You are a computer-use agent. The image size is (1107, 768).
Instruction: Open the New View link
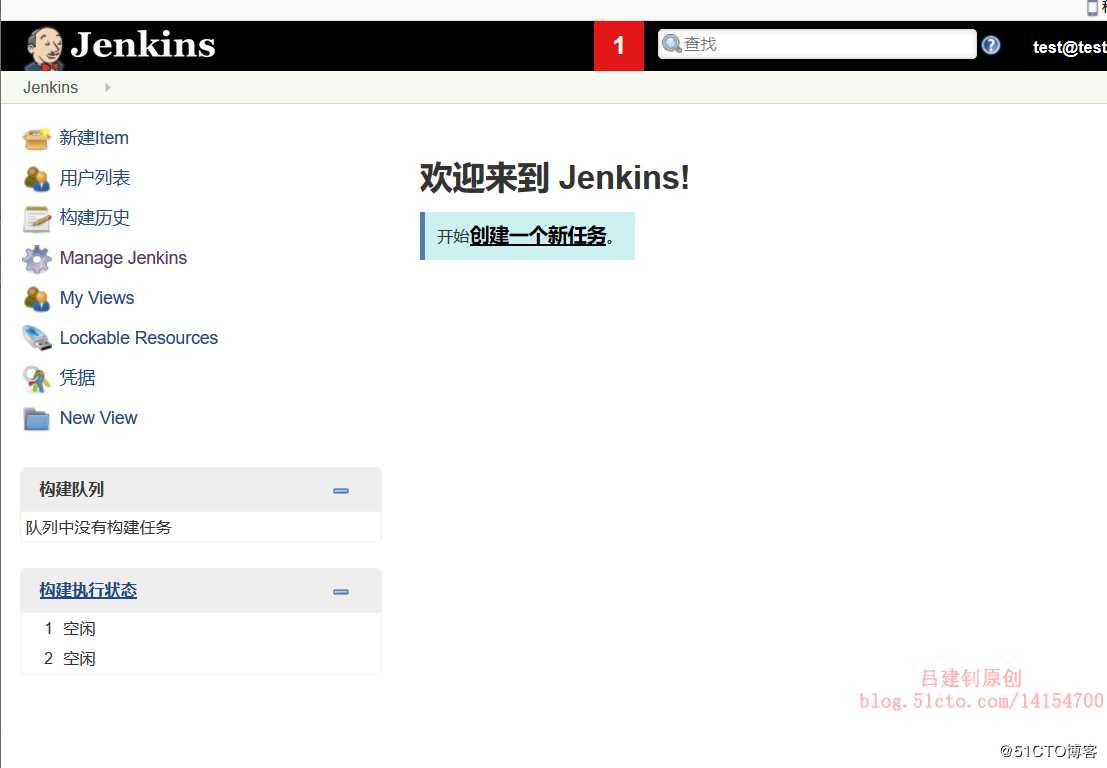[98, 418]
